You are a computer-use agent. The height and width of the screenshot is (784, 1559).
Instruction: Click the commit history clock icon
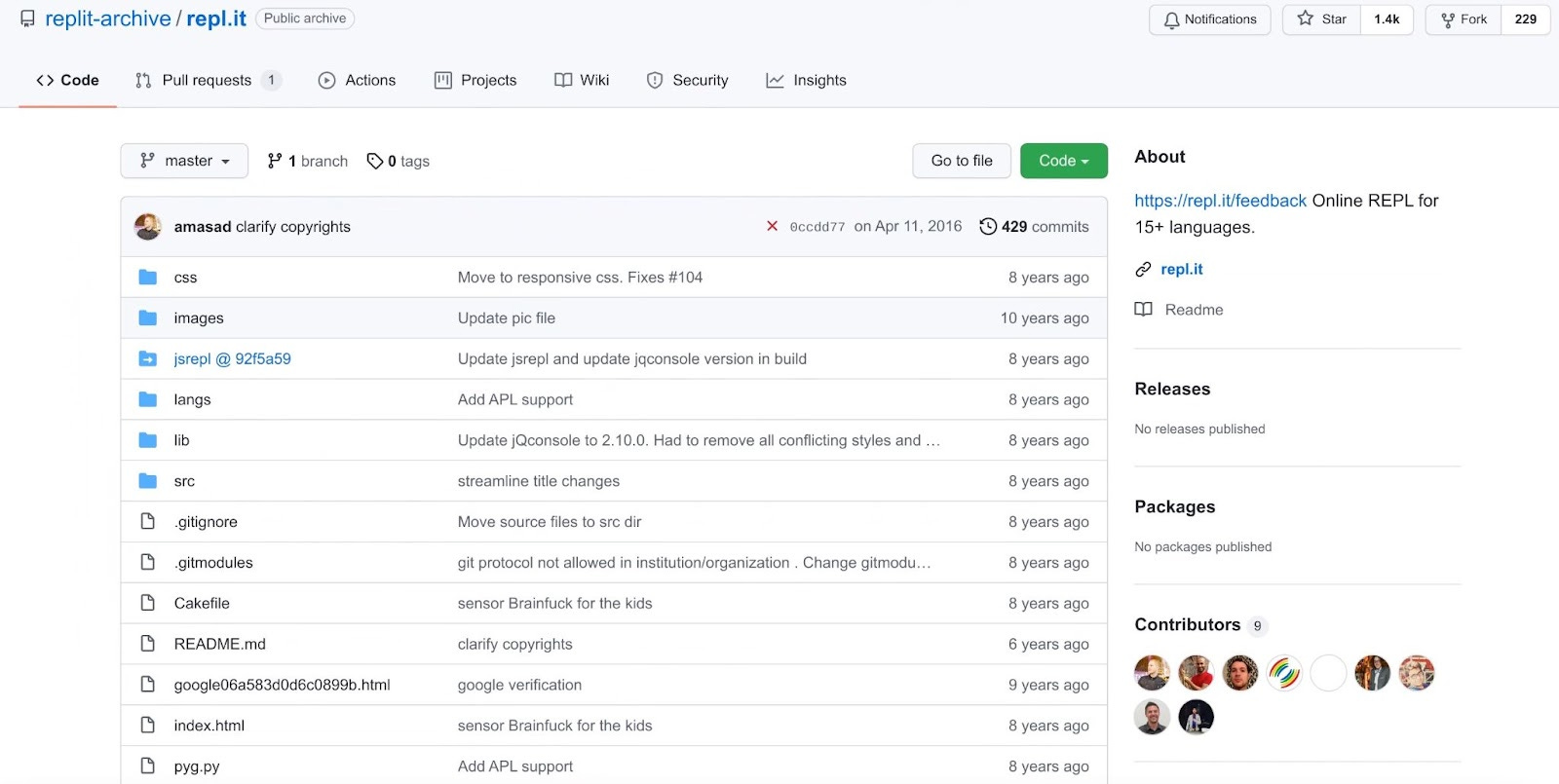pos(988,226)
